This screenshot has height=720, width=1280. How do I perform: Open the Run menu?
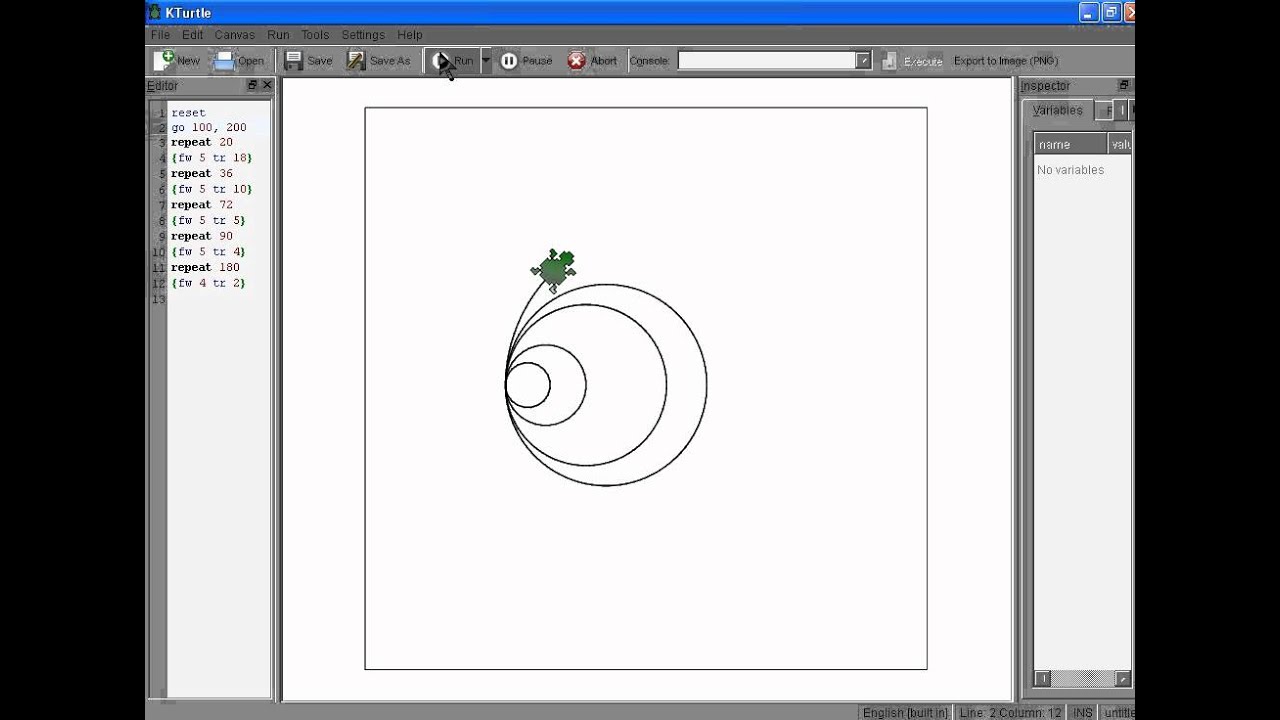[278, 35]
